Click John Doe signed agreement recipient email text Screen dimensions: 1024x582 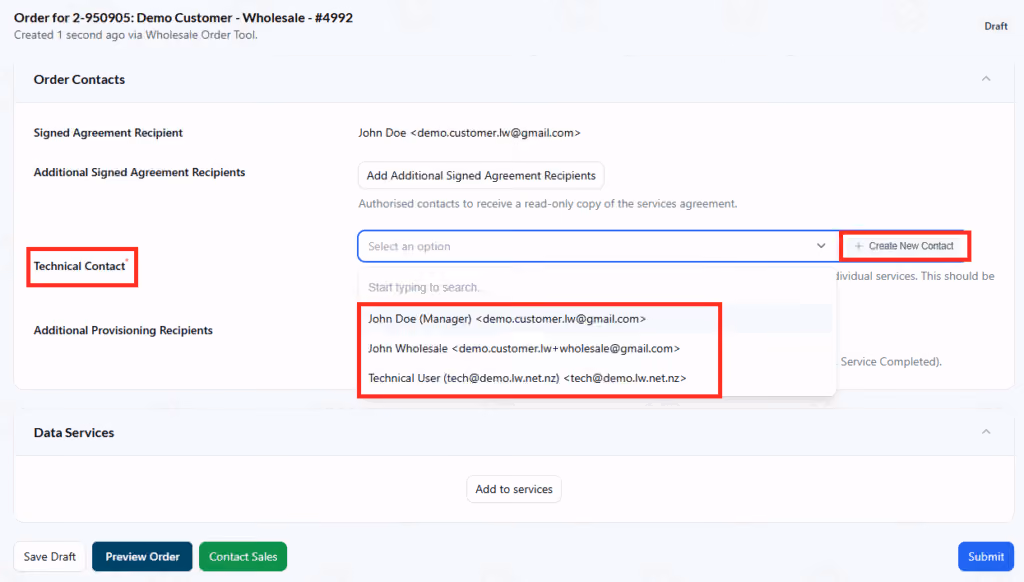(x=469, y=133)
